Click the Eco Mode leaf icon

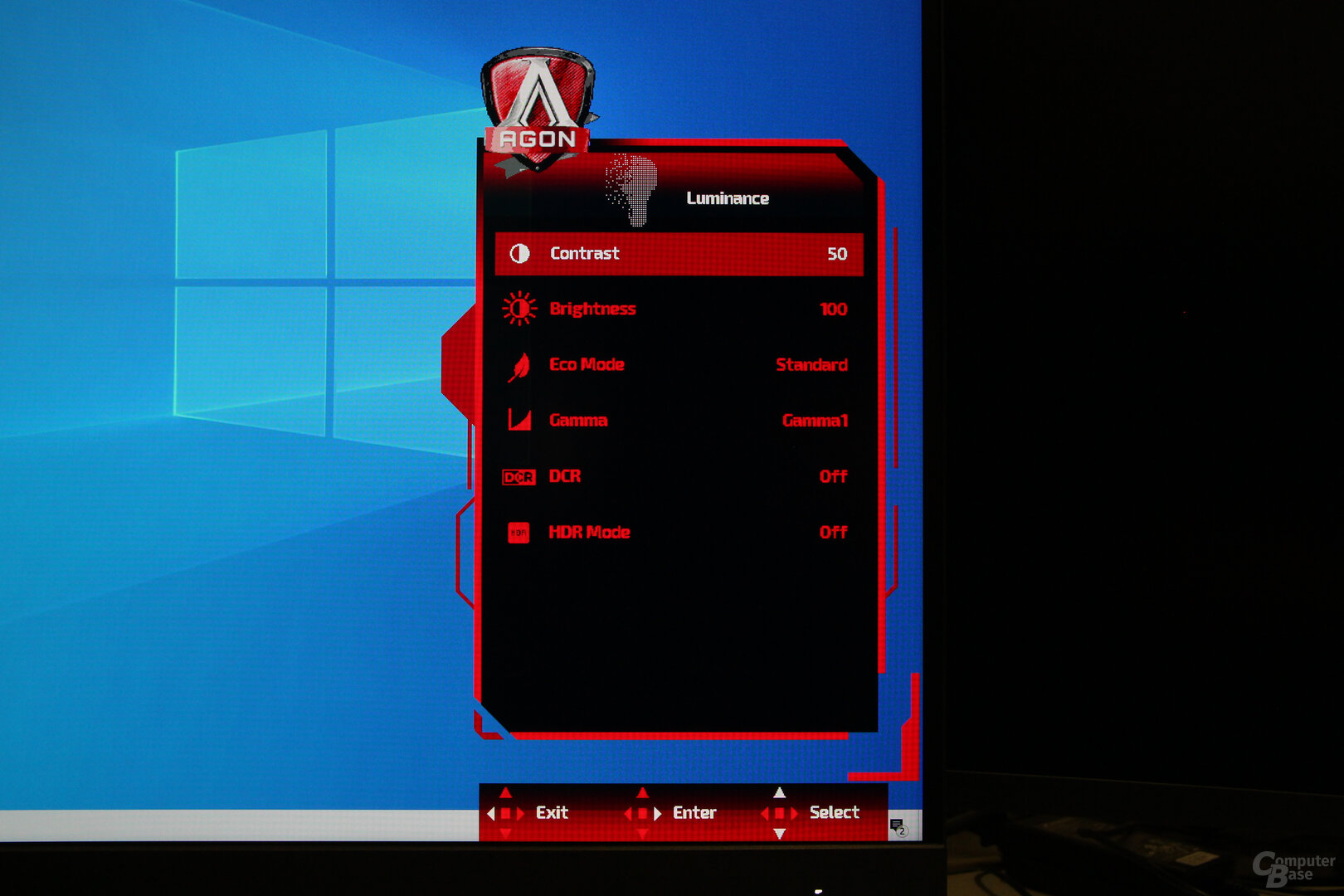pos(519,366)
